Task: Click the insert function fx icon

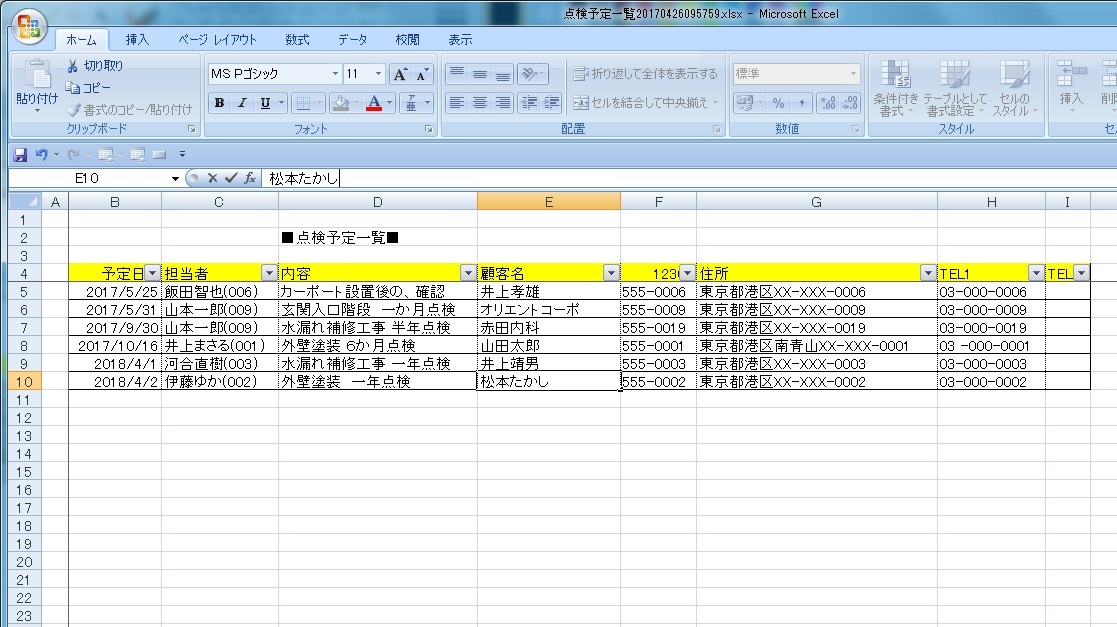Action: [250, 178]
